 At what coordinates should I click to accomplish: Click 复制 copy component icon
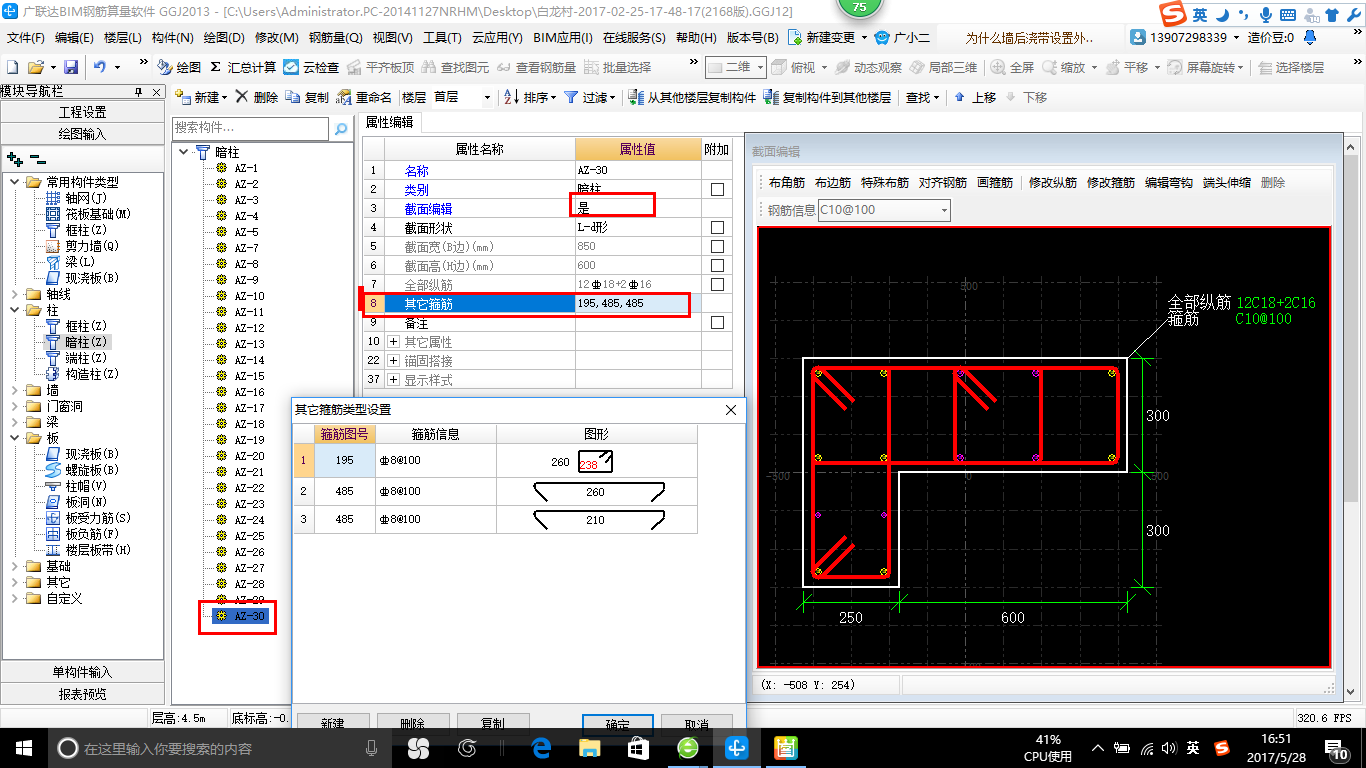click(307, 97)
